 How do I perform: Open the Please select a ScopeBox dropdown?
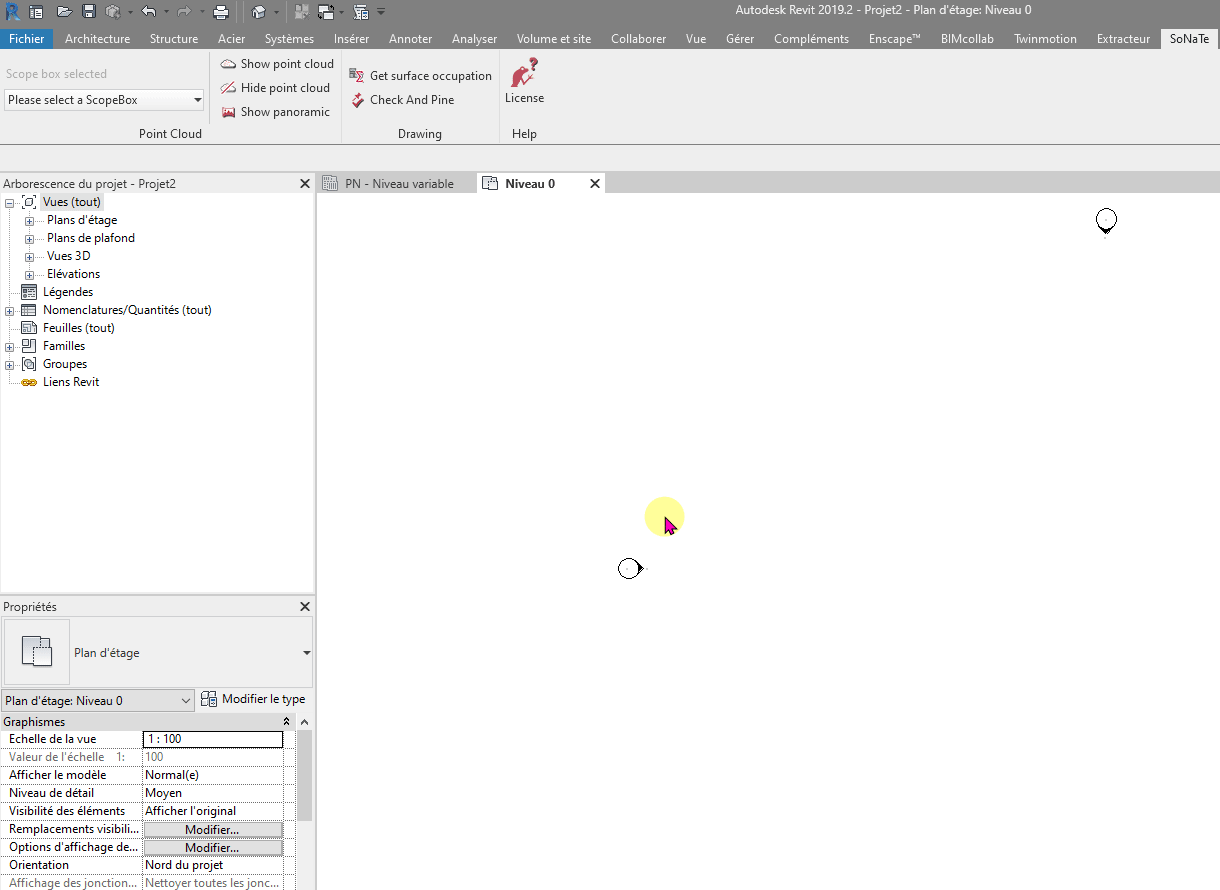click(198, 100)
